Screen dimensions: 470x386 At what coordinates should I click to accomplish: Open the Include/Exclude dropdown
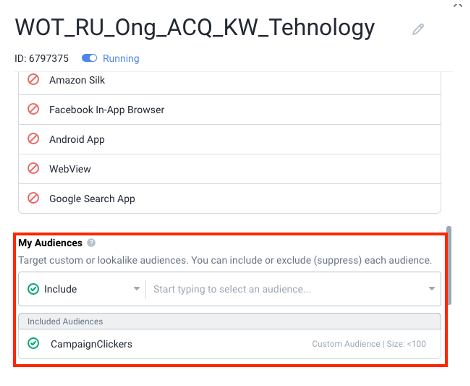tap(83, 289)
